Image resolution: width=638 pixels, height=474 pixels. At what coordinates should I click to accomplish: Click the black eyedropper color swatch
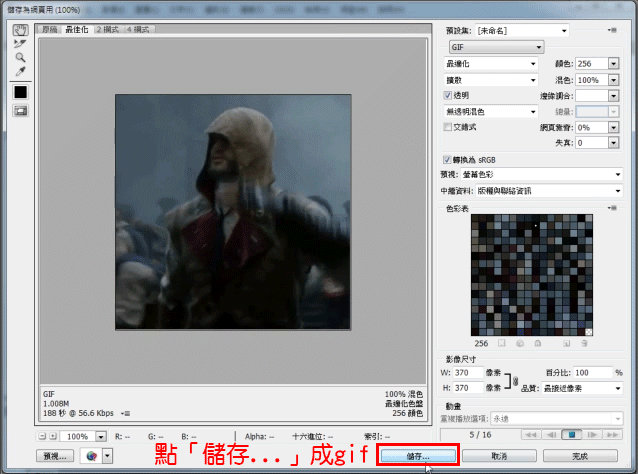coord(20,92)
